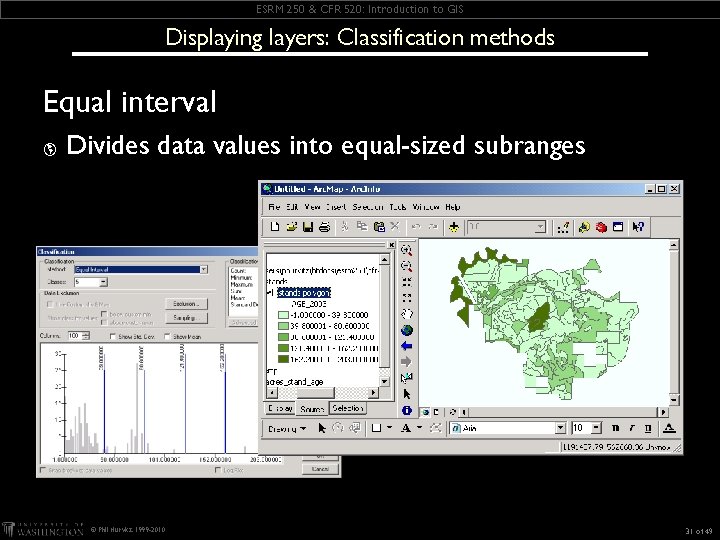Click the Fixed Zoom In icon

click(x=406, y=282)
